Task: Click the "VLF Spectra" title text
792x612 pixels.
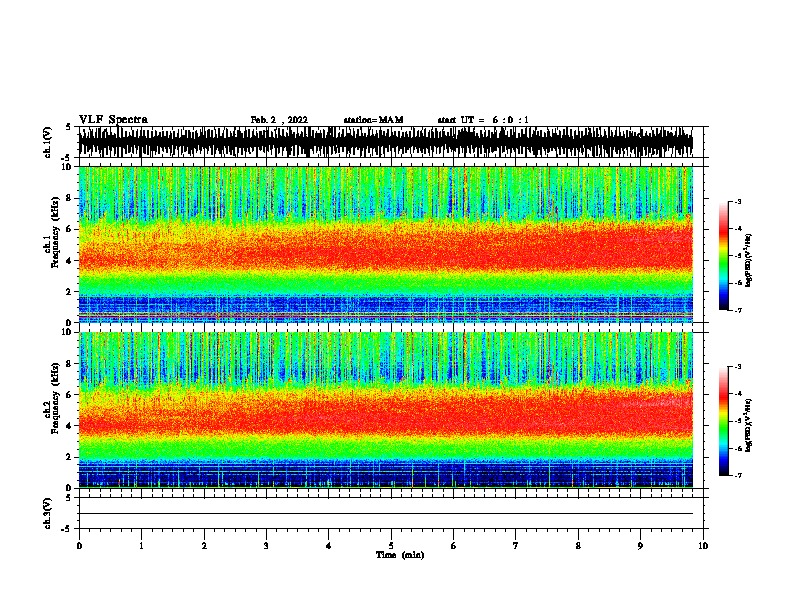Action: tap(113, 120)
